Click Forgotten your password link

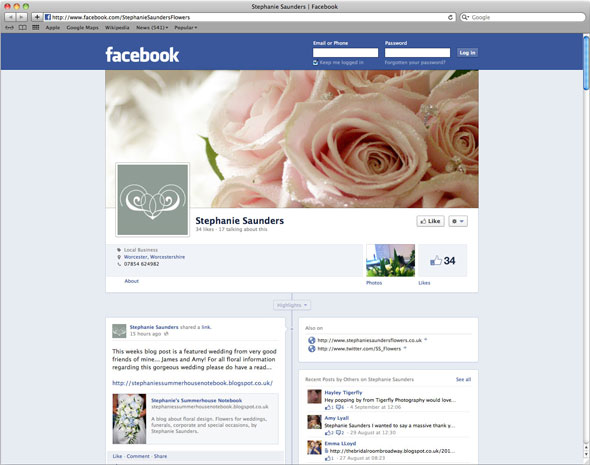[x=415, y=62]
